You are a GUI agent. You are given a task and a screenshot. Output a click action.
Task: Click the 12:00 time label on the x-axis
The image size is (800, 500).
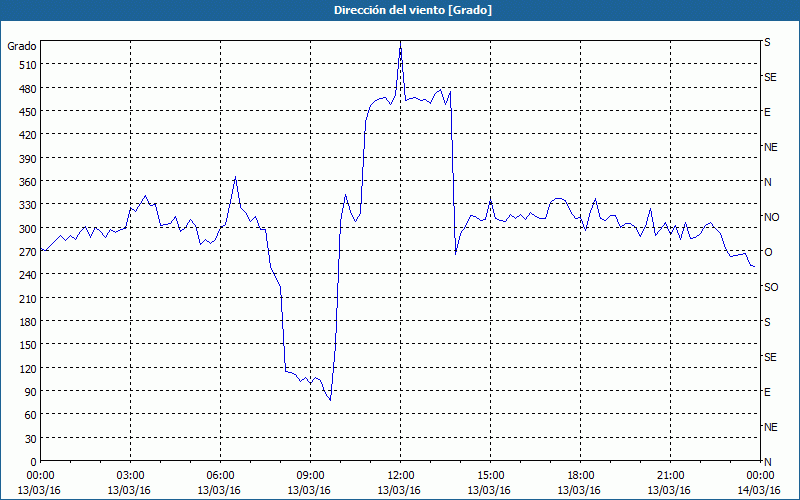coord(400,476)
